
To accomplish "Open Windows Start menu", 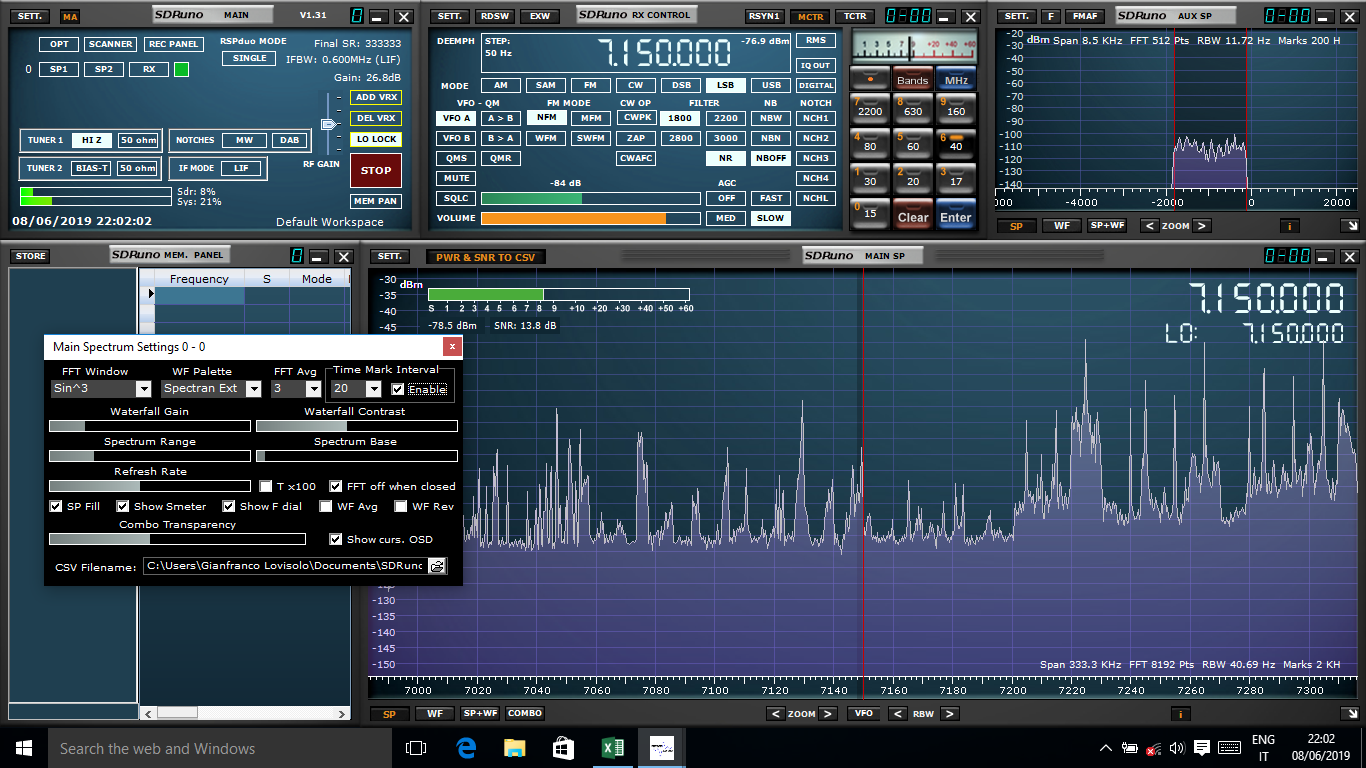I will [x=23, y=748].
